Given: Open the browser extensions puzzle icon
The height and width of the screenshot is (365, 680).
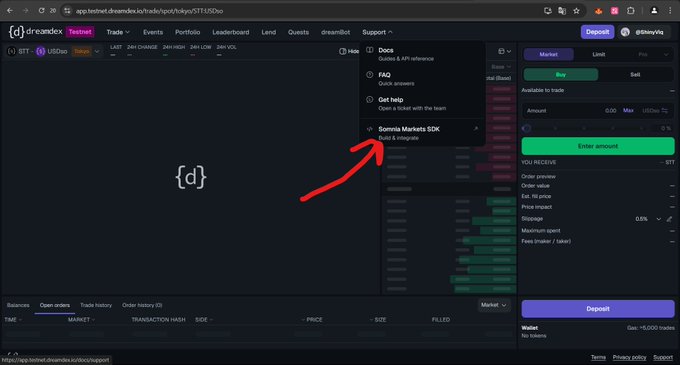Looking at the screenshot, I should [631, 11].
